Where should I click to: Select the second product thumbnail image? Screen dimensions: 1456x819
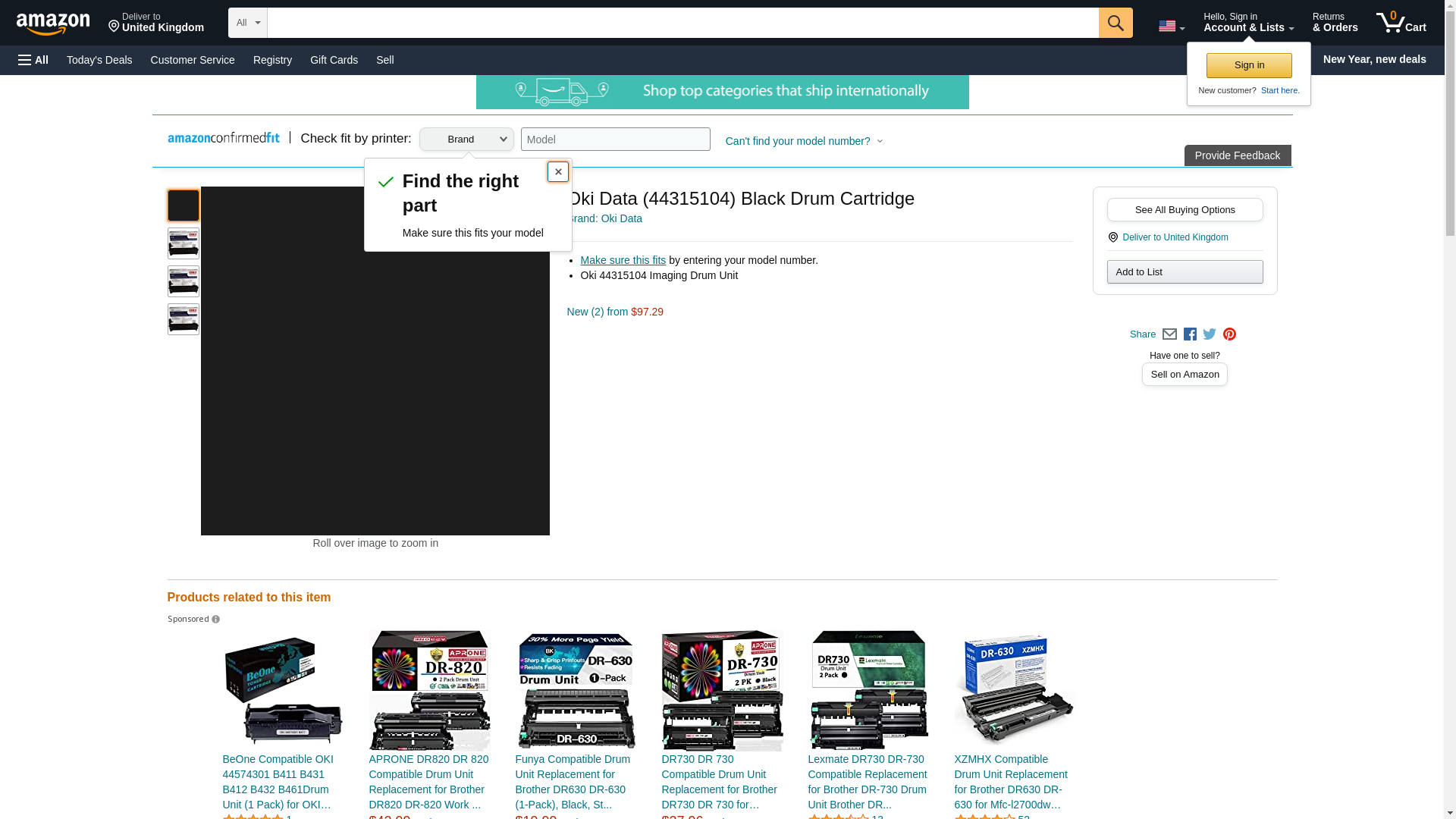pyautogui.click(x=184, y=243)
